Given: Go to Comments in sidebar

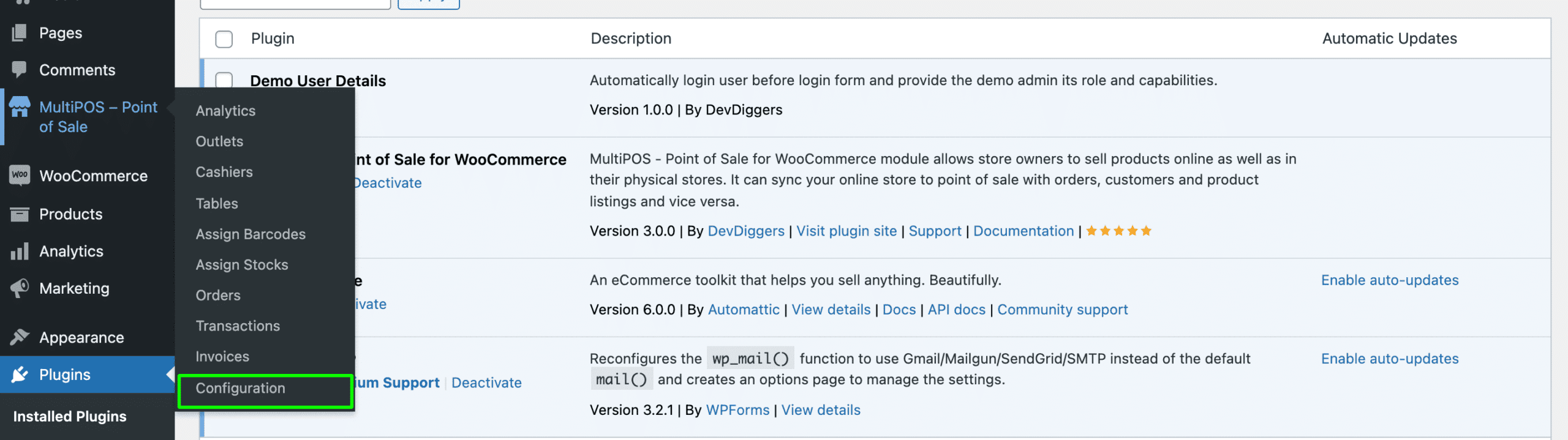Looking at the screenshot, I should [77, 70].
